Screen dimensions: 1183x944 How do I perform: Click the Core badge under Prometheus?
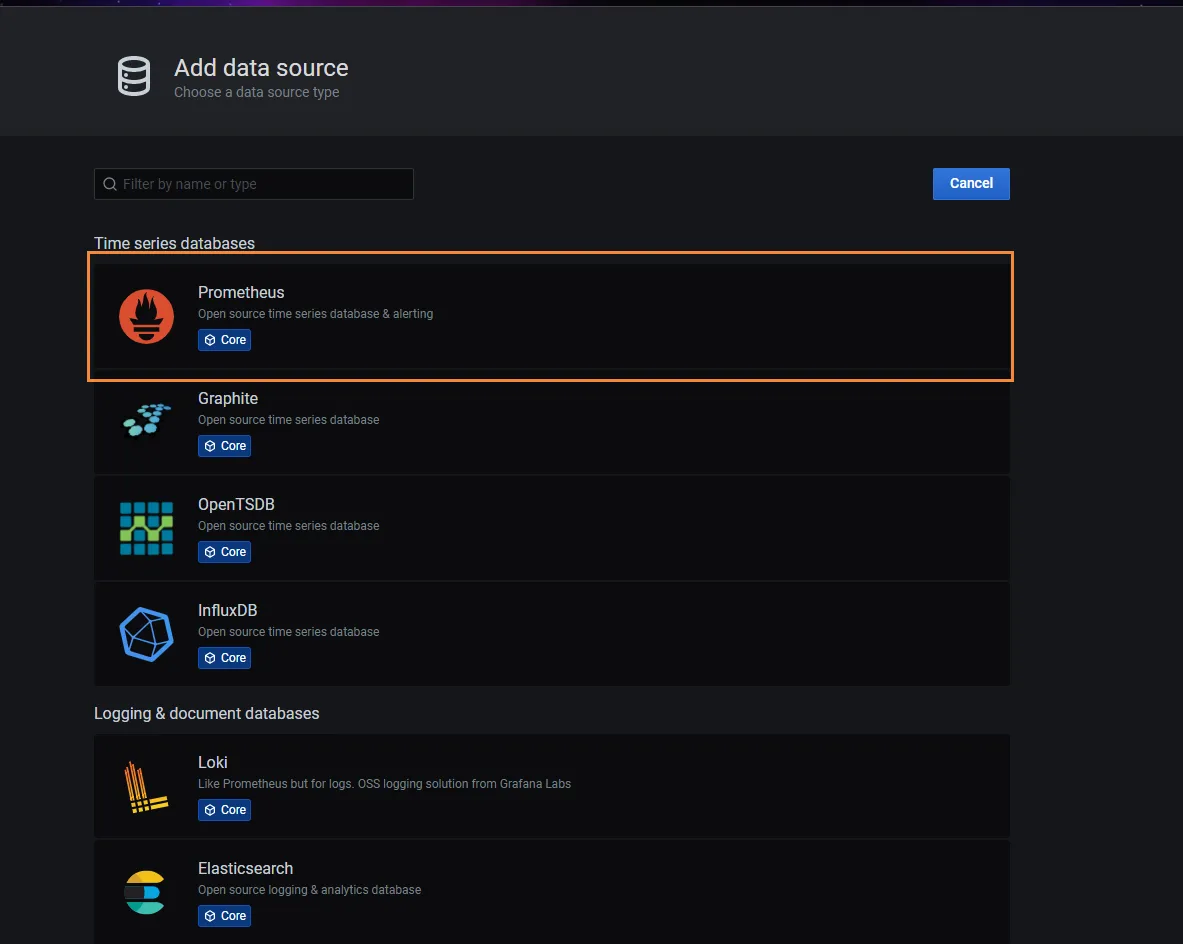tap(224, 340)
